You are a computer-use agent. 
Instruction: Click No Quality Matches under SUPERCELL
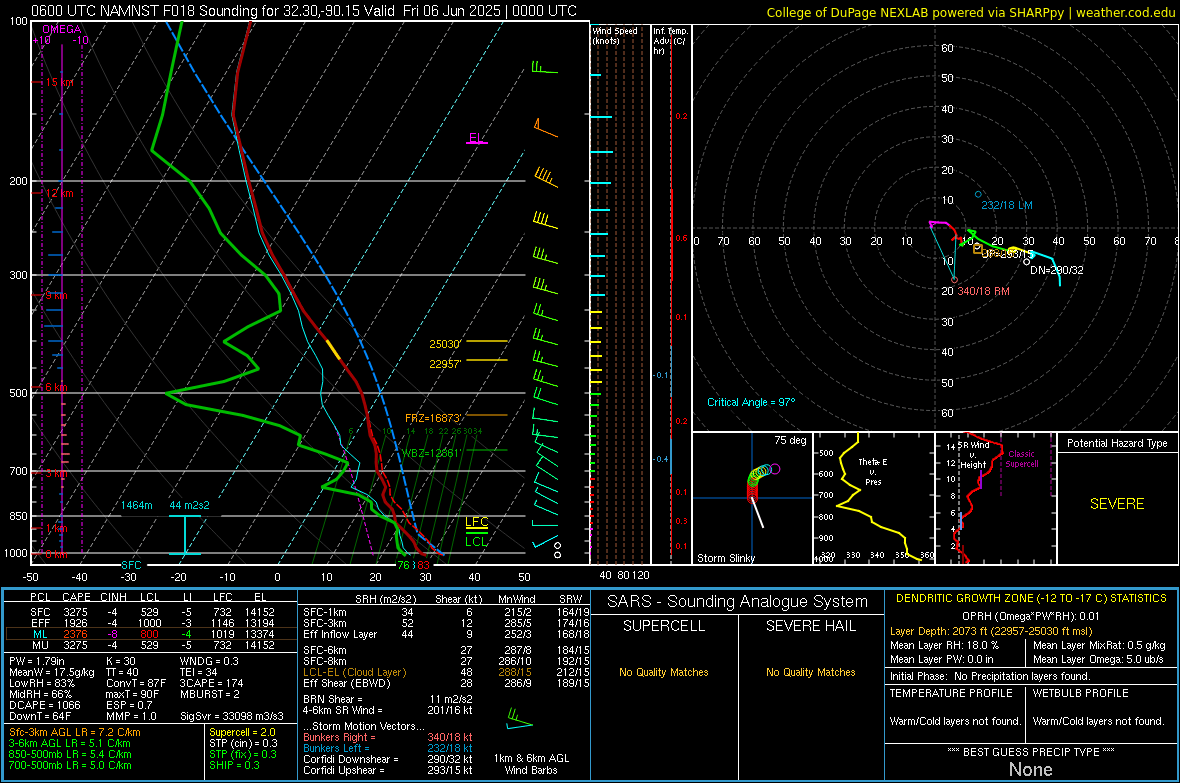pos(664,672)
